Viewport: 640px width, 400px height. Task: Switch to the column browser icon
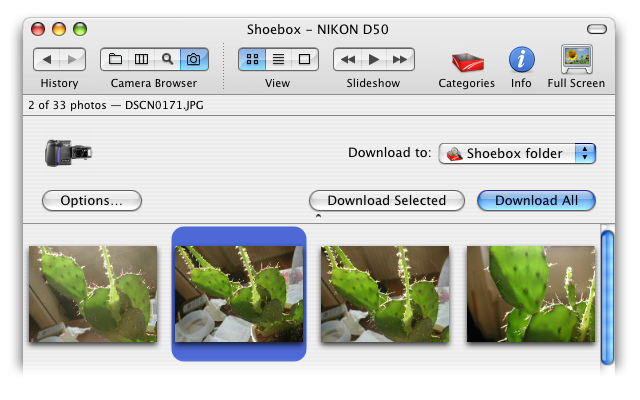[x=141, y=60]
